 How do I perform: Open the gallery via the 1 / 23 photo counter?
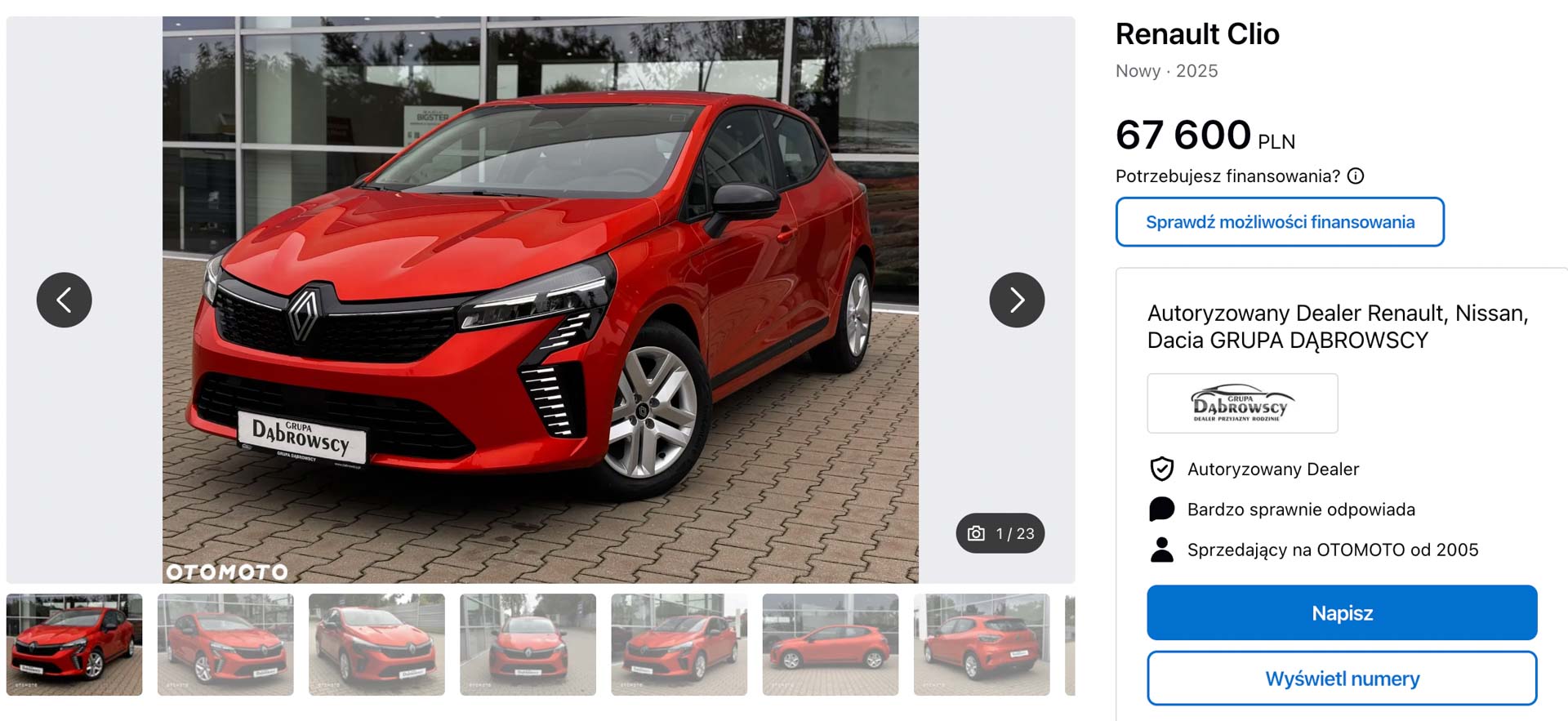tap(1000, 533)
